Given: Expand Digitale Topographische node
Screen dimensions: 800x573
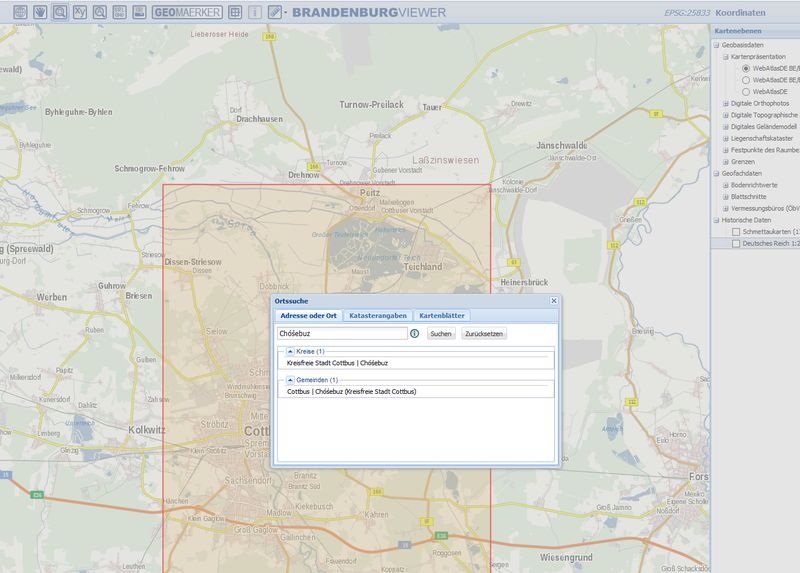Looking at the screenshot, I should 726,115.
